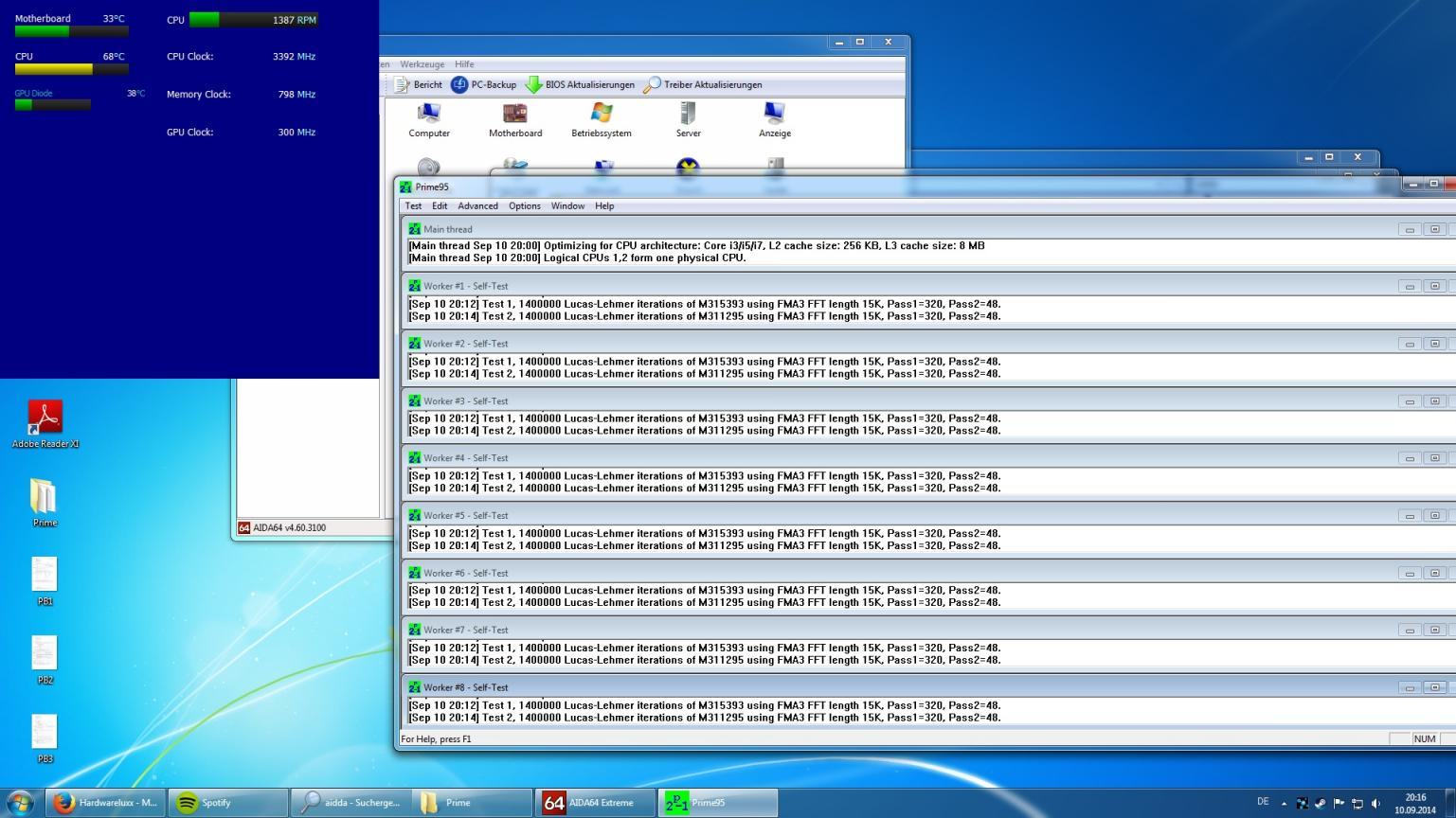Open the Hilfe menu in AIDA64

(464, 64)
